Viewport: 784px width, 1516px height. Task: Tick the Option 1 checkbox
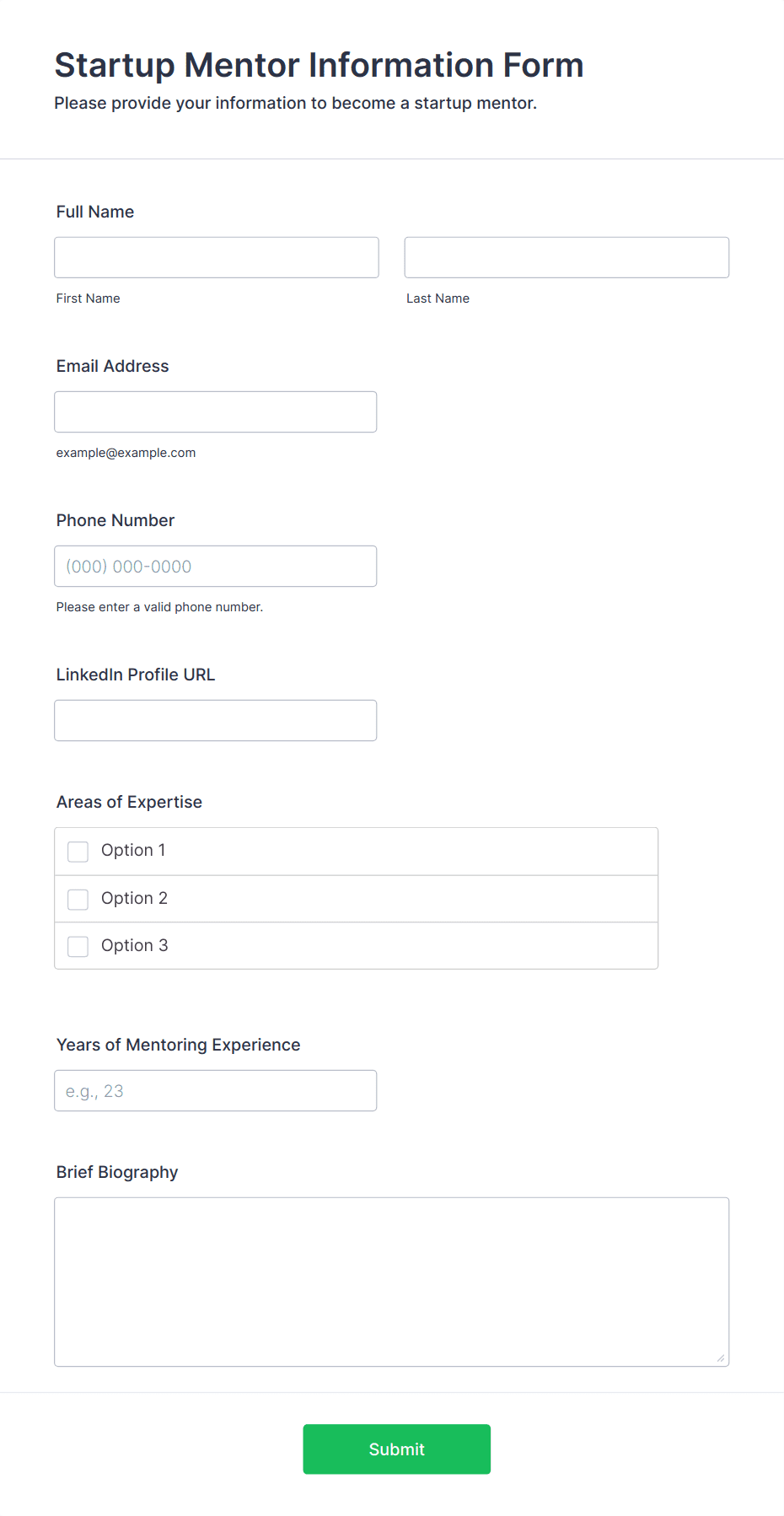coord(78,852)
